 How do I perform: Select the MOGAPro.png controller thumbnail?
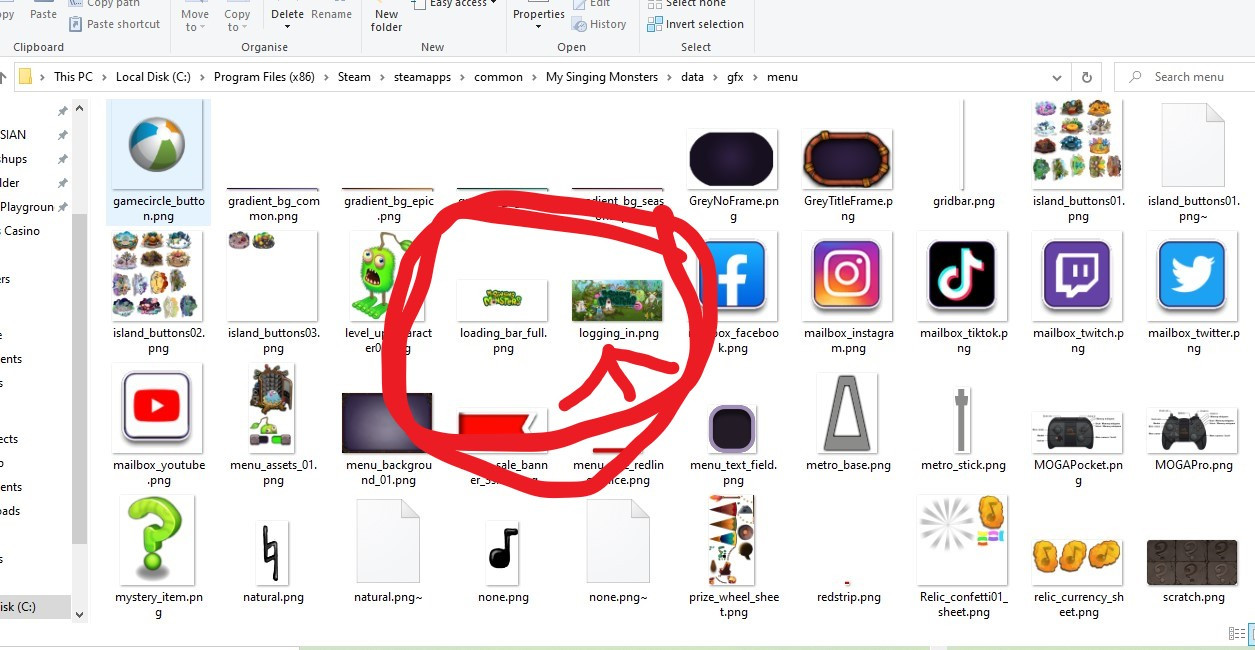click(1191, 431)
